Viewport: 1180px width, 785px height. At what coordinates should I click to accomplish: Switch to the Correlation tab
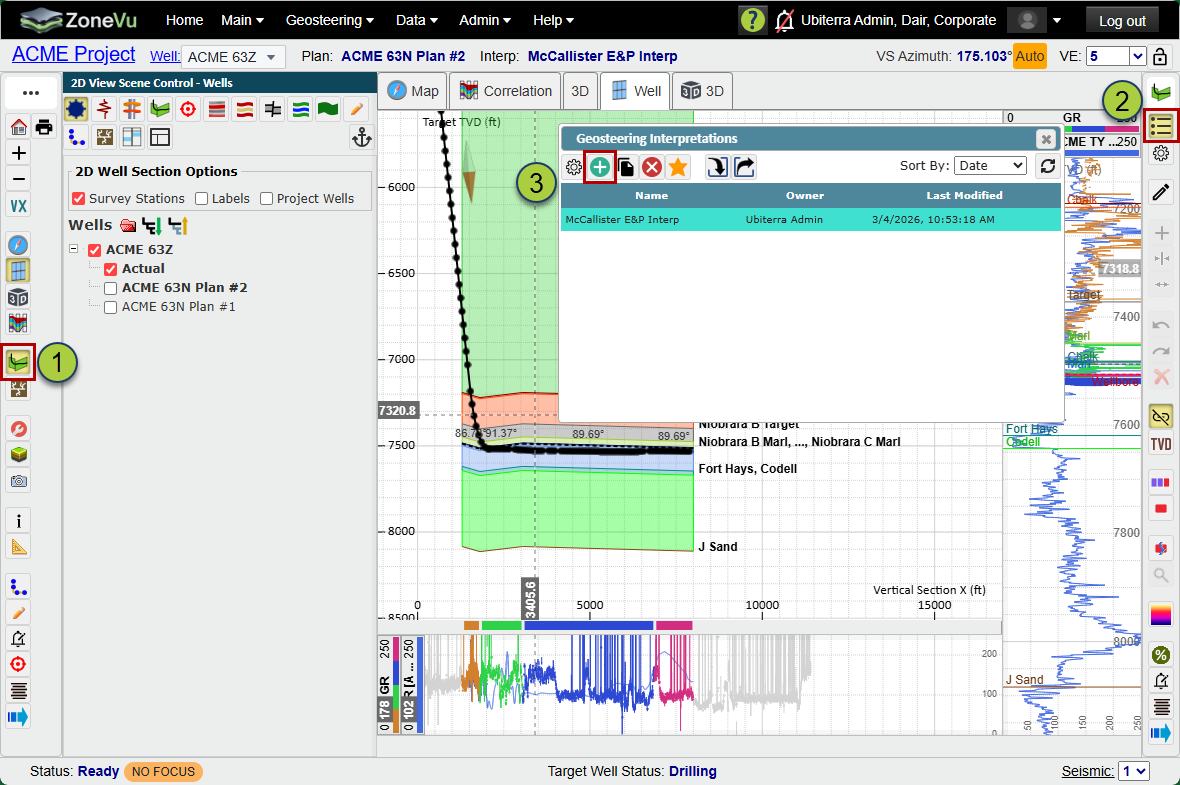click(x=505, y=91)
